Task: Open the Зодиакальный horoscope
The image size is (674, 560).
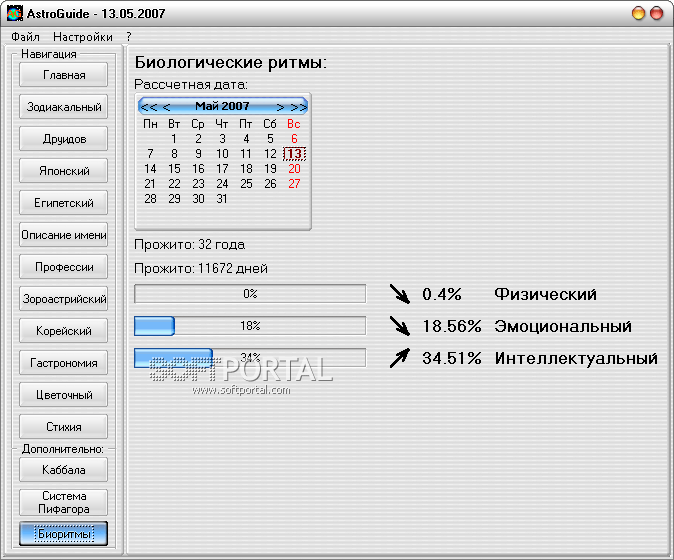Action: coord(64,107)
